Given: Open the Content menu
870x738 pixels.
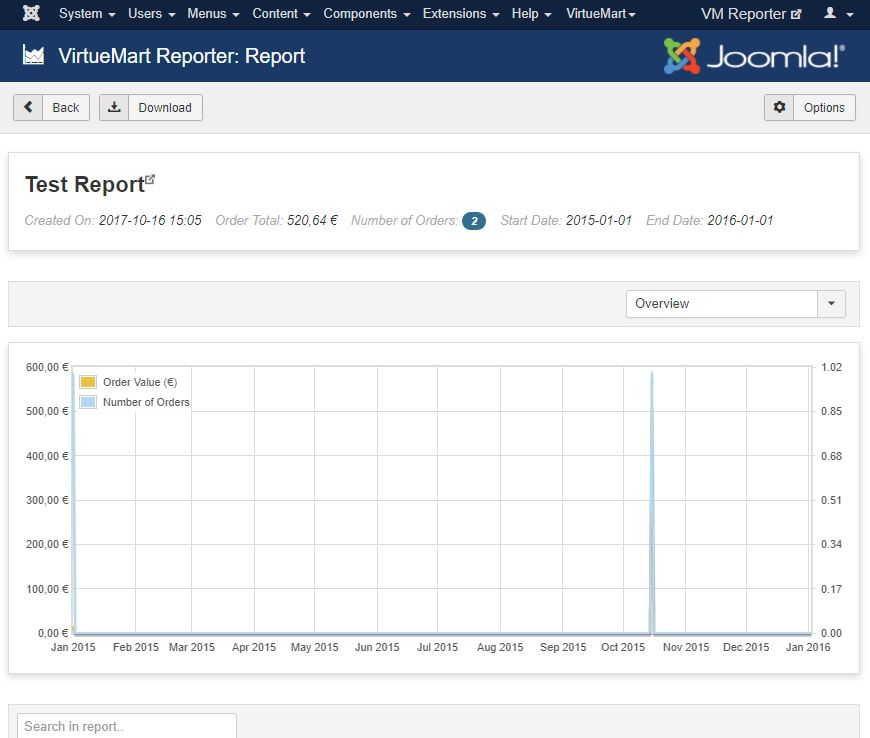Looking at the screenshot, I should coord(281,14).
